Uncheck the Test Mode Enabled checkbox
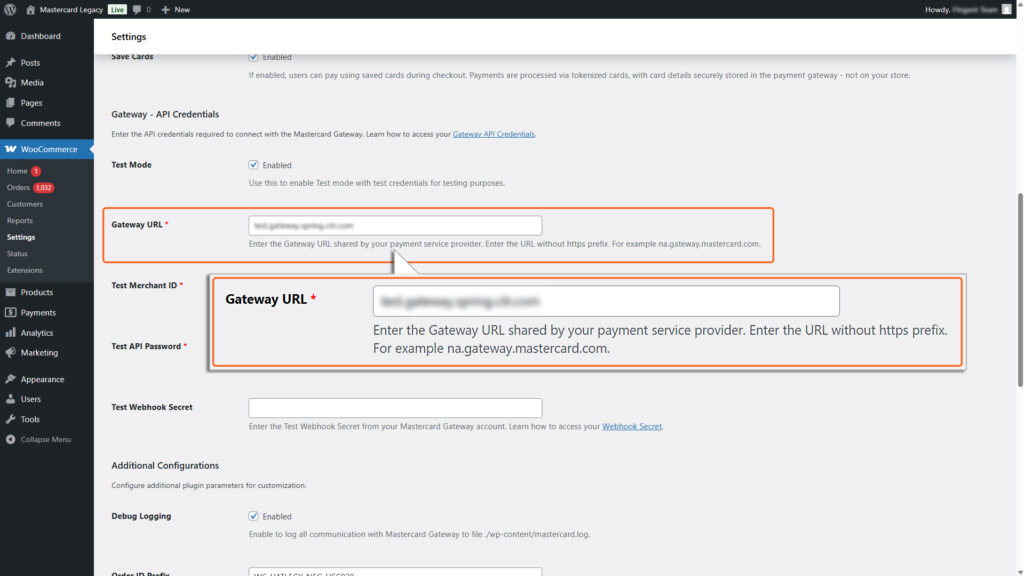Viewport: 1024px width, 576px height. [x=253, y=164]
